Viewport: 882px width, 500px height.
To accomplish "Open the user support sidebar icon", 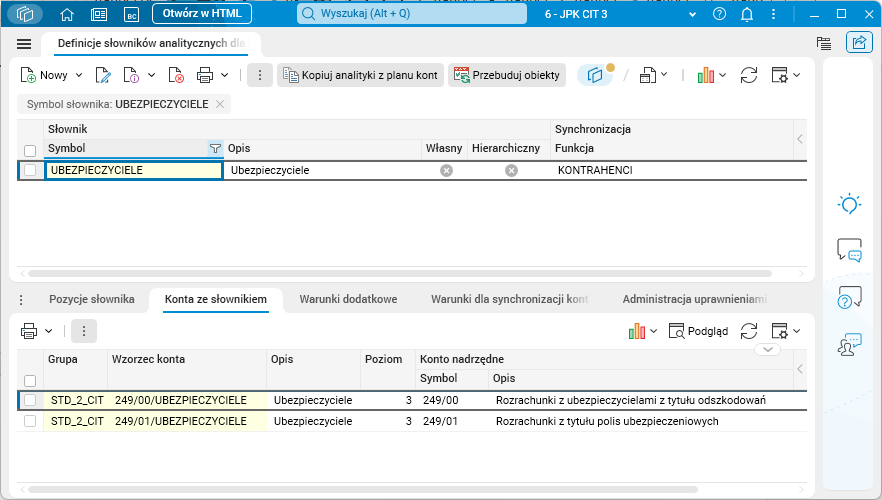I will [849, 344].
